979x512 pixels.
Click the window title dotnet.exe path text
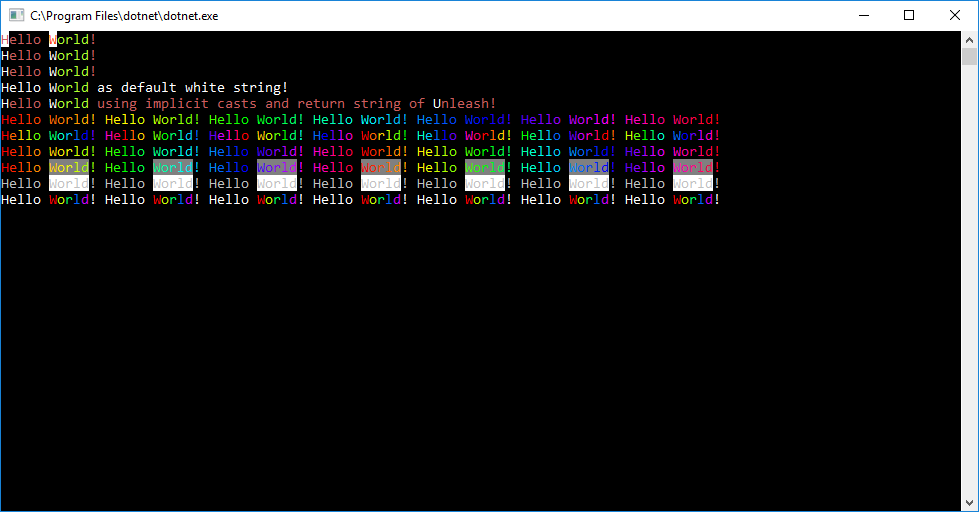tap(124, 16)
